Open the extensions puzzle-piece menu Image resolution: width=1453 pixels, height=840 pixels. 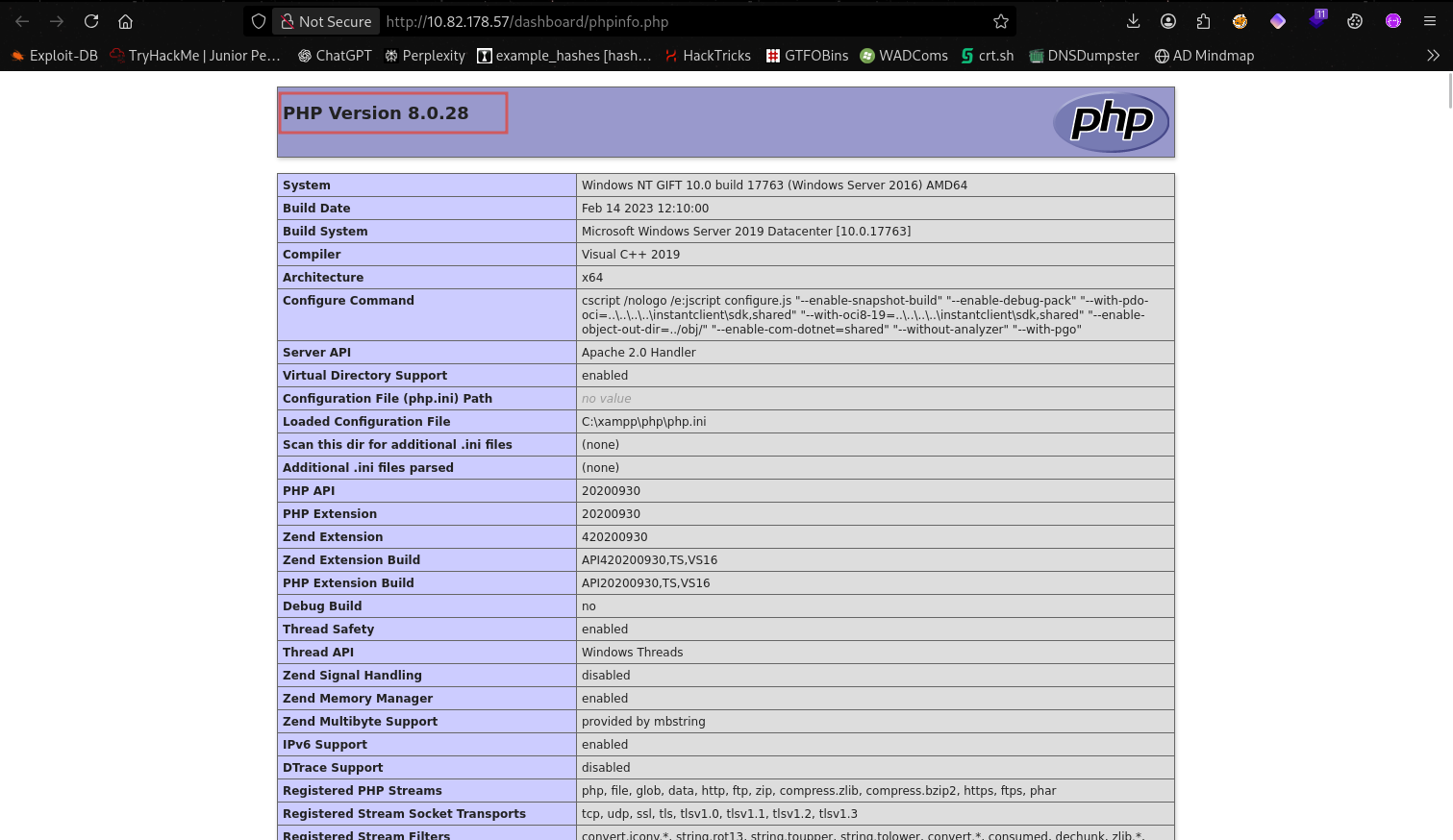[x=1203, y=21]
